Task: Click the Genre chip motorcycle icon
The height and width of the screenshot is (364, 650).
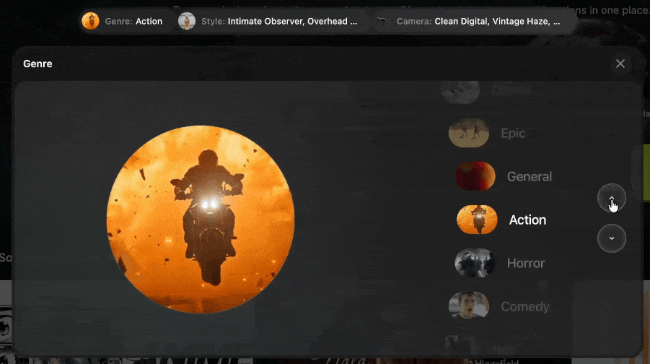Action: 90,21
